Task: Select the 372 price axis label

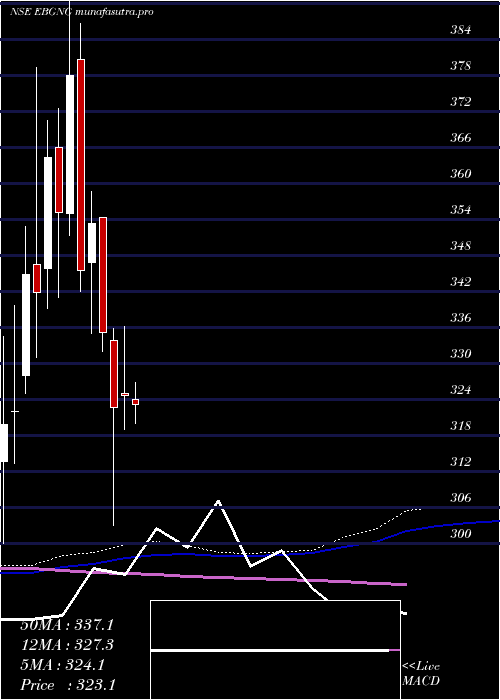Action: pos(460,102)
